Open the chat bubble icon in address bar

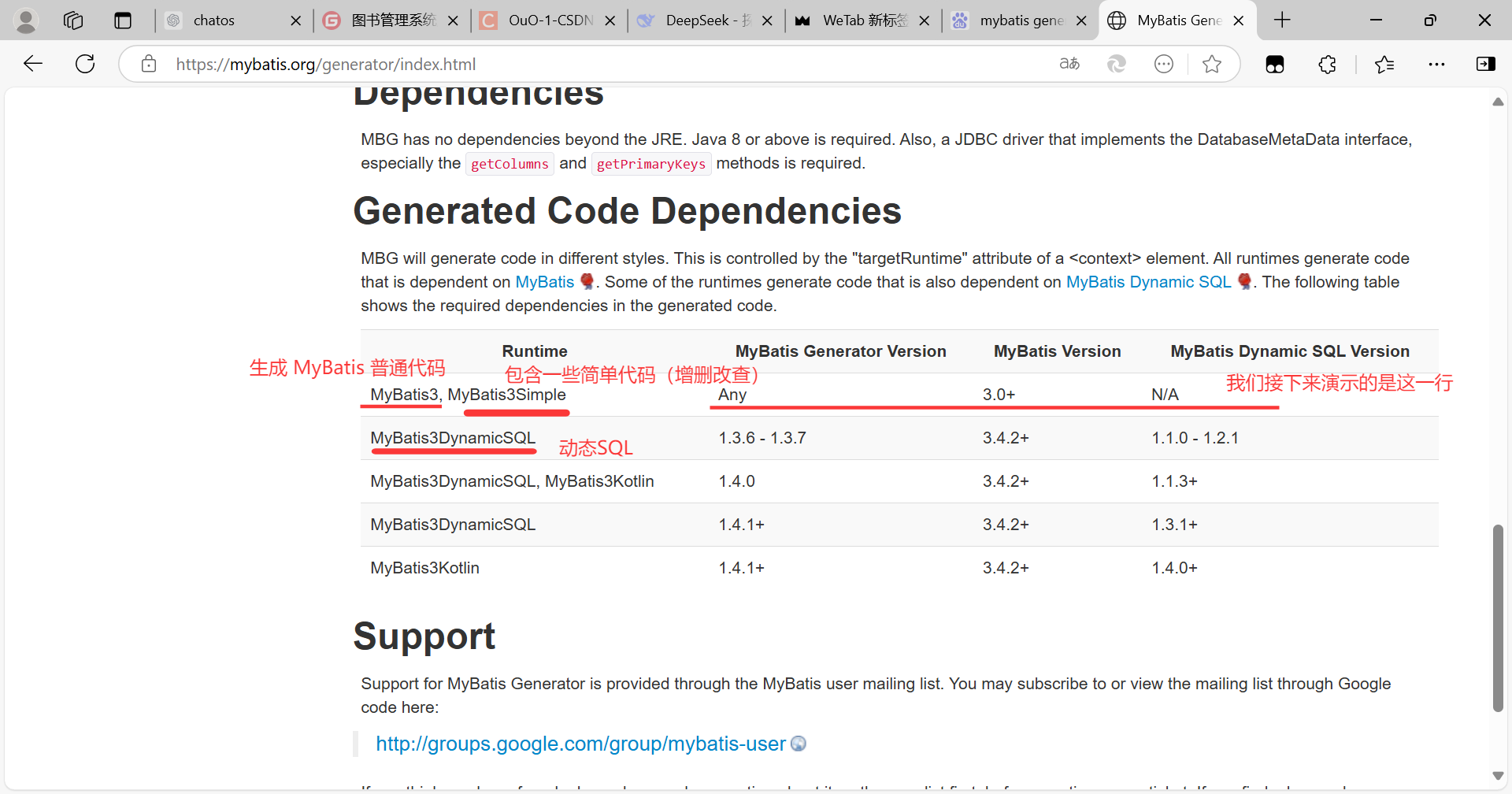(x=1164, y=64)
